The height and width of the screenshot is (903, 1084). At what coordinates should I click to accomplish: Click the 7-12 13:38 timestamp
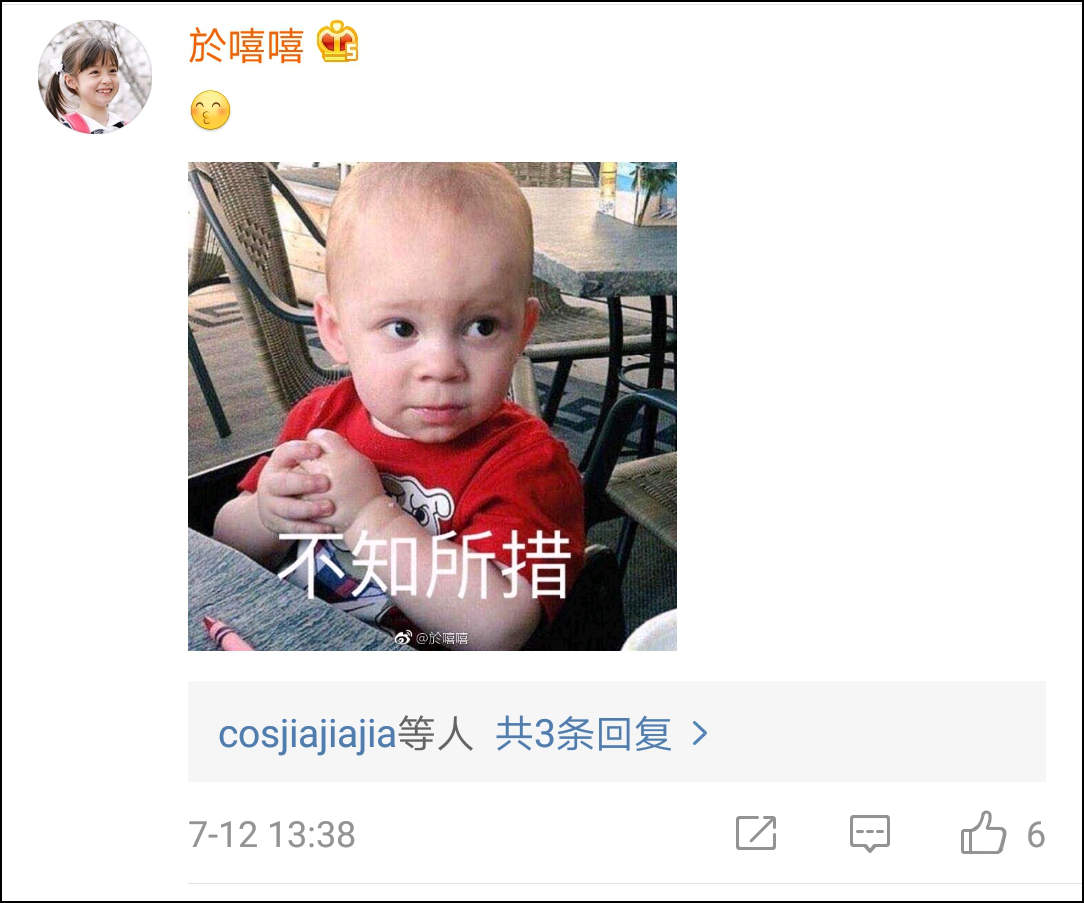tap(272, 835)
